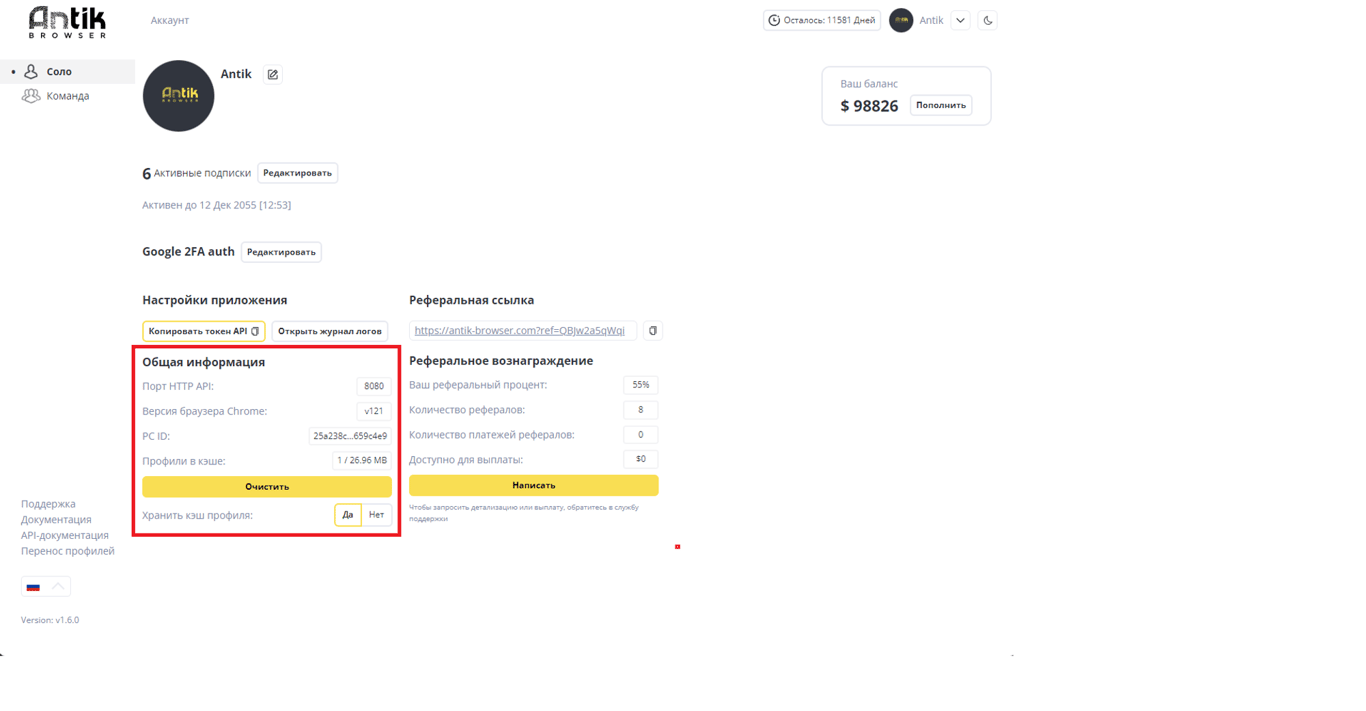
Task: Click Открыть журнал логов button
Action: point(330,331)
